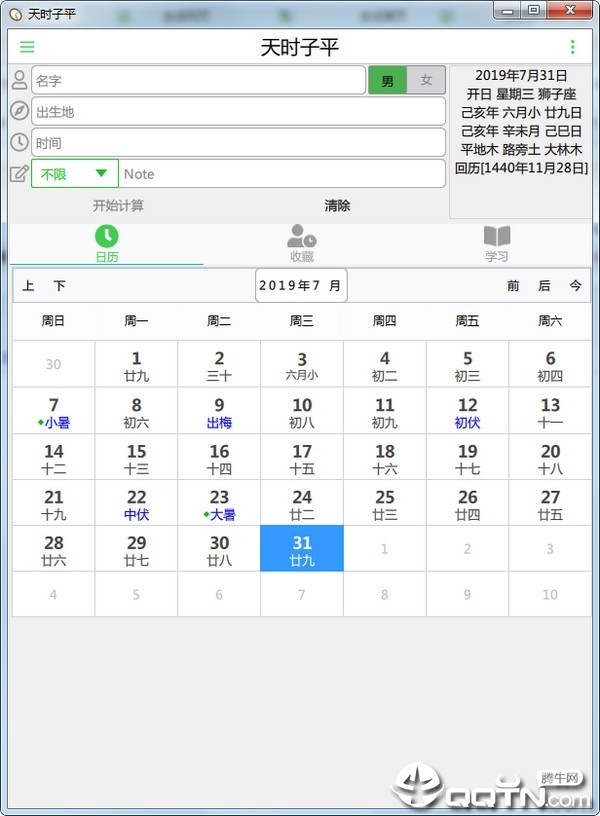Select July 3 六月小 in calendar
Screen dimensions: 600x816
[302, 364]
